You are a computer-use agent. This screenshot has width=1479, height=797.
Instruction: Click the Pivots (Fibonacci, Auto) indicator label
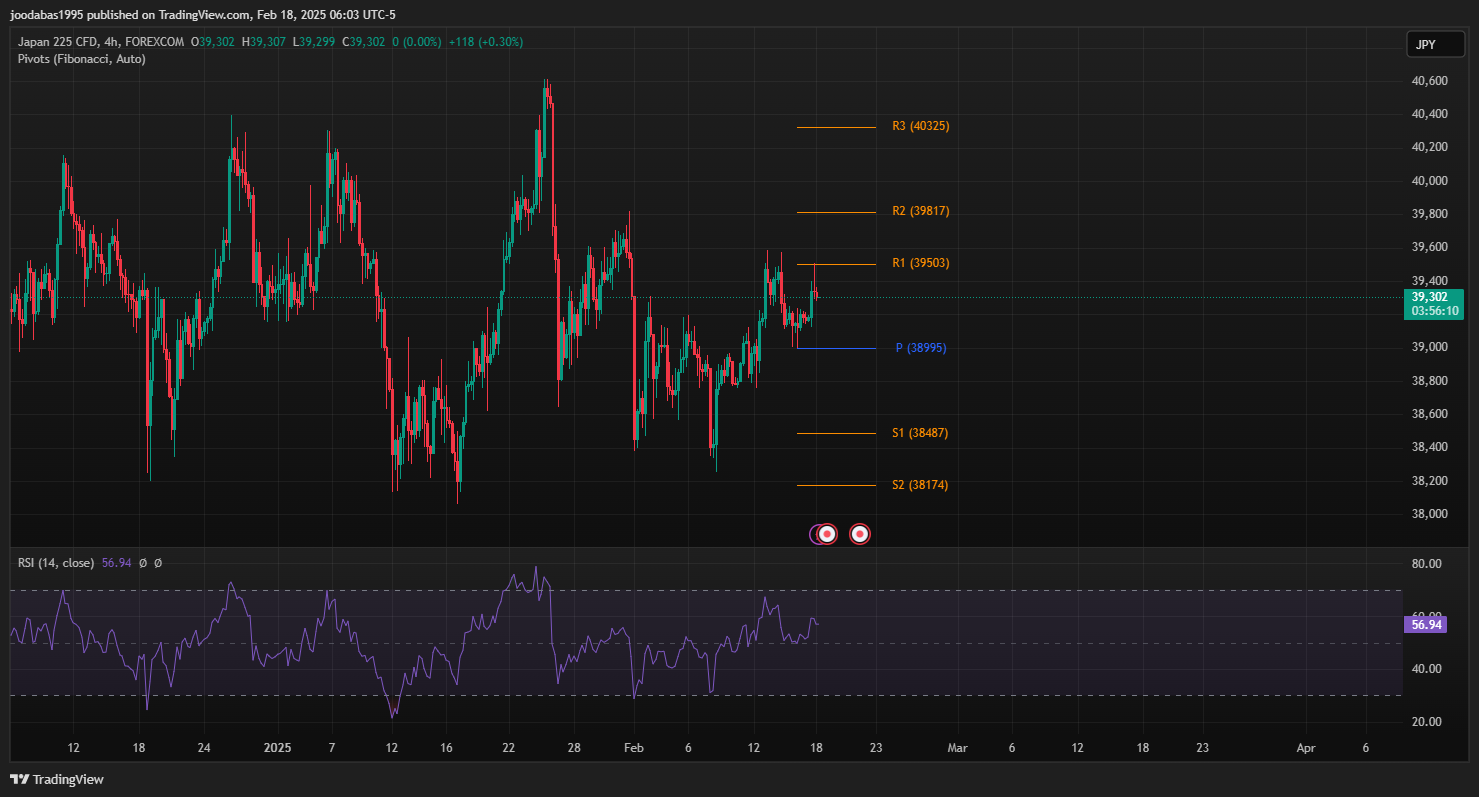(x=81, y=59)
